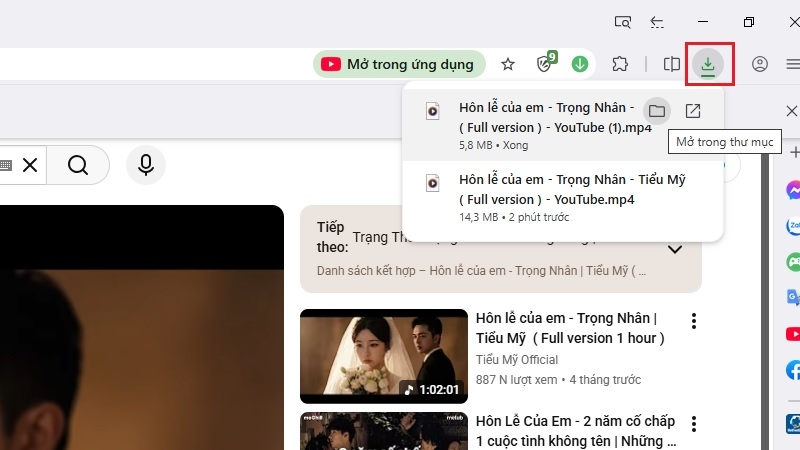Open the first downloaded file externally
The width and height of the screenshot is (800, 450).
[692, 111]
